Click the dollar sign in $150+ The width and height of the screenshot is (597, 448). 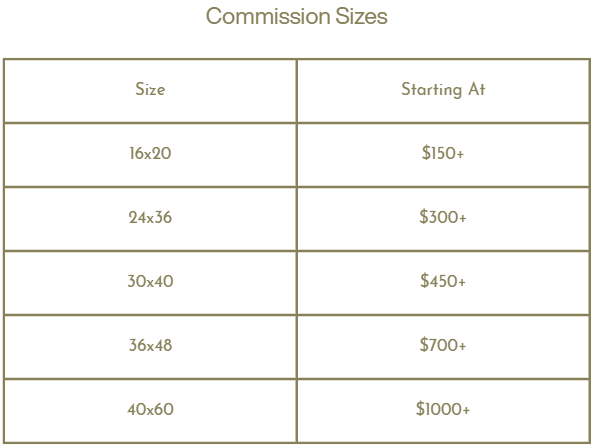426,153
